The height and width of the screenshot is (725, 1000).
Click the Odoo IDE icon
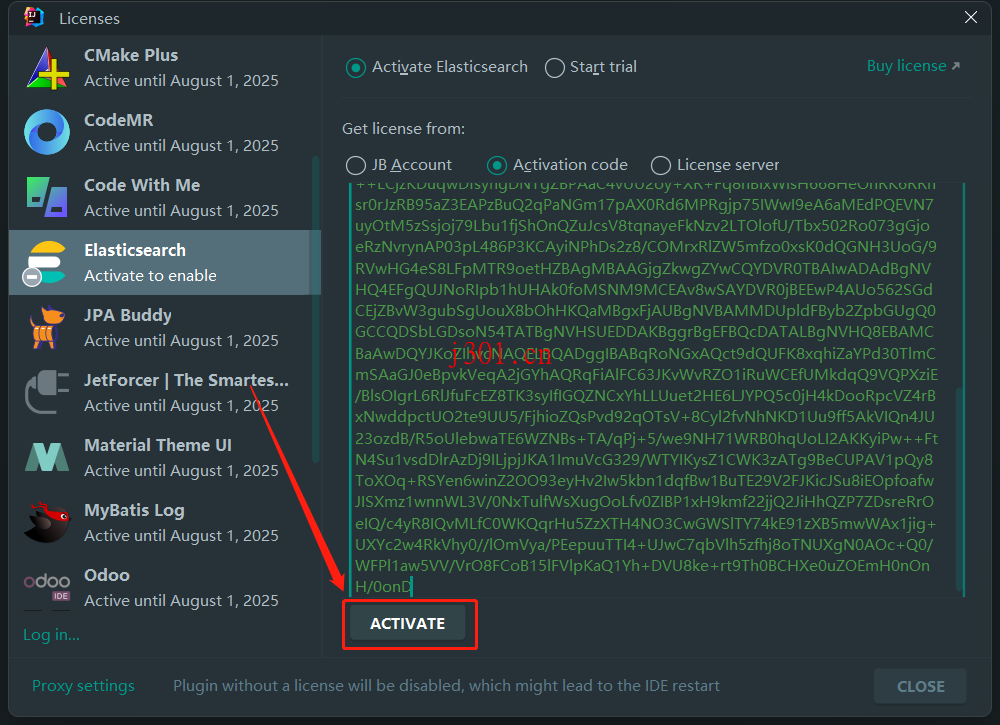47,587
